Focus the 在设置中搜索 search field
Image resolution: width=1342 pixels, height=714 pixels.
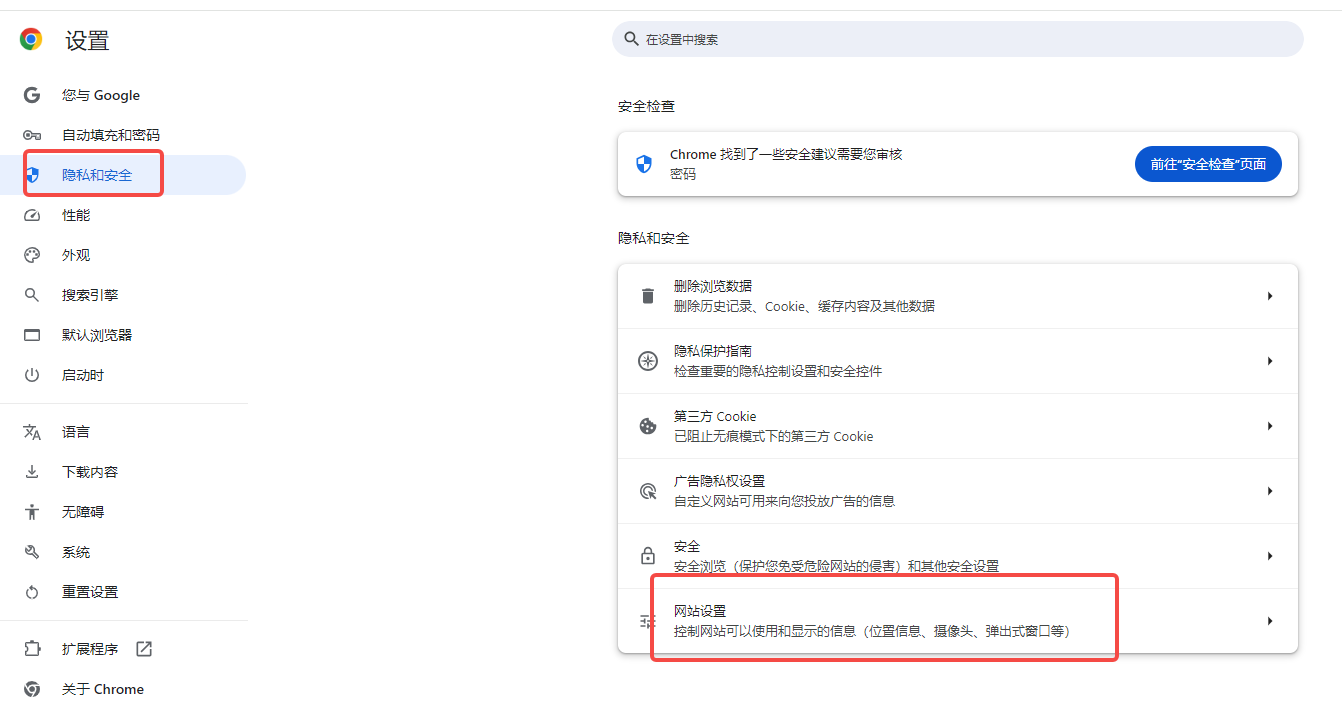(x=958, y=39)
